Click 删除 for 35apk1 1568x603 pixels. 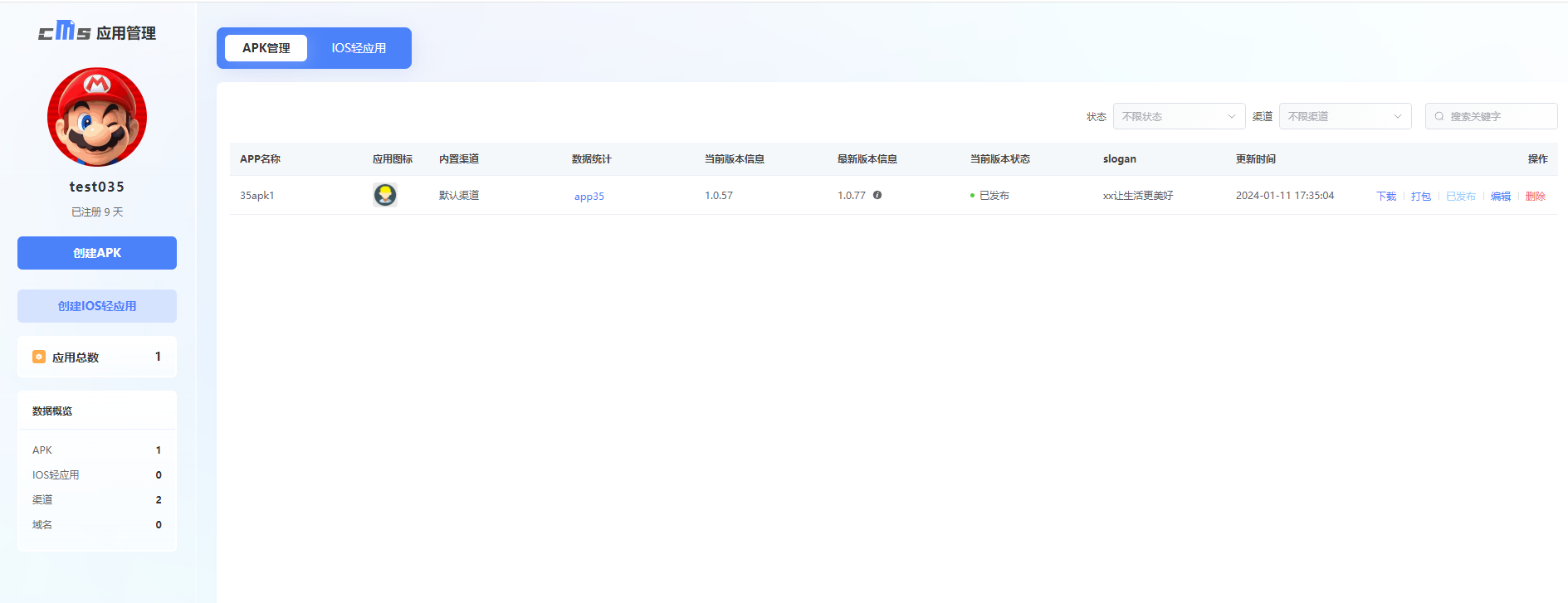click(x=1536, y=197)
